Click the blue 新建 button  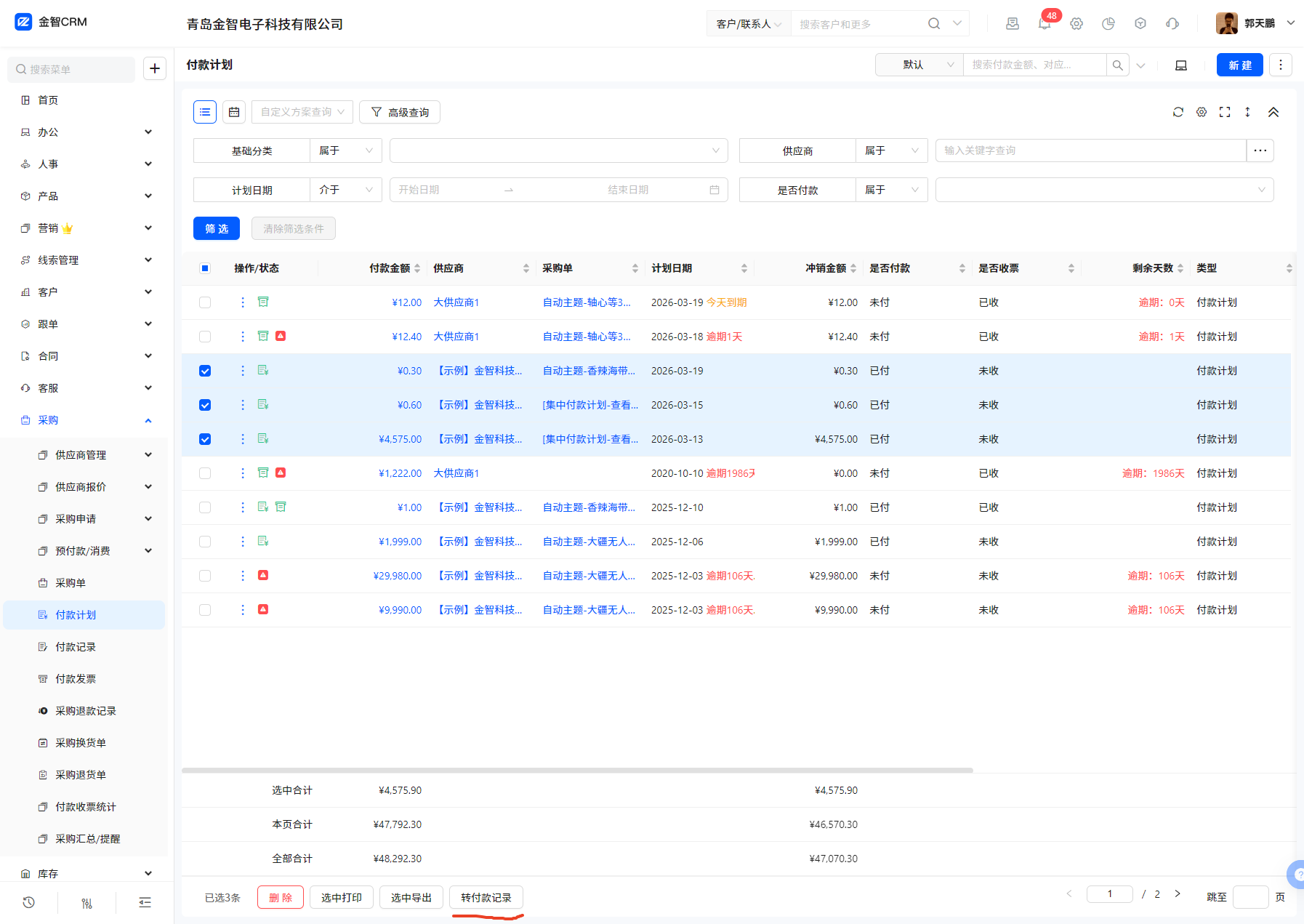point(1239,65)
